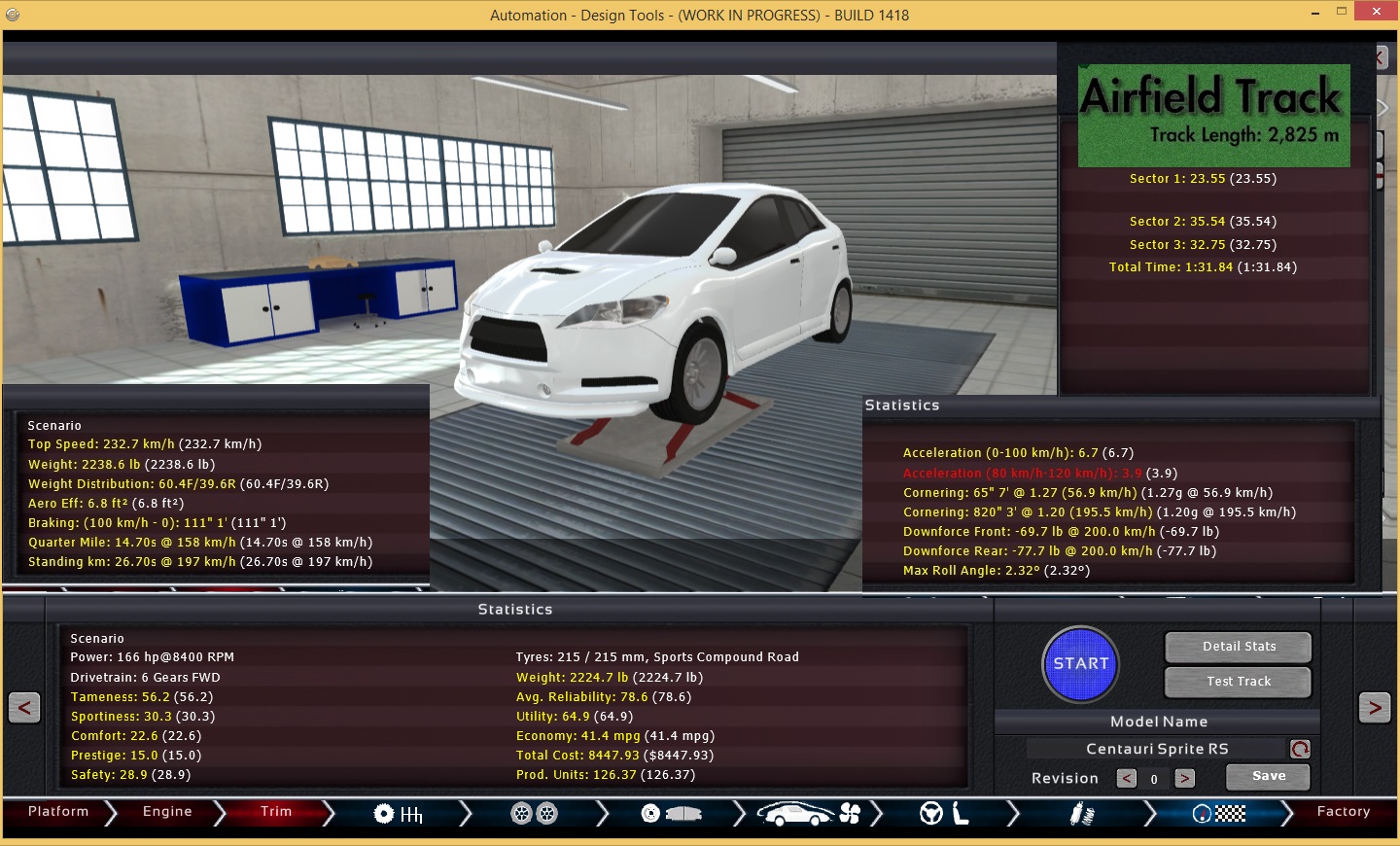Select the Weight Distribution 60.4F/39.6R row

179,483
